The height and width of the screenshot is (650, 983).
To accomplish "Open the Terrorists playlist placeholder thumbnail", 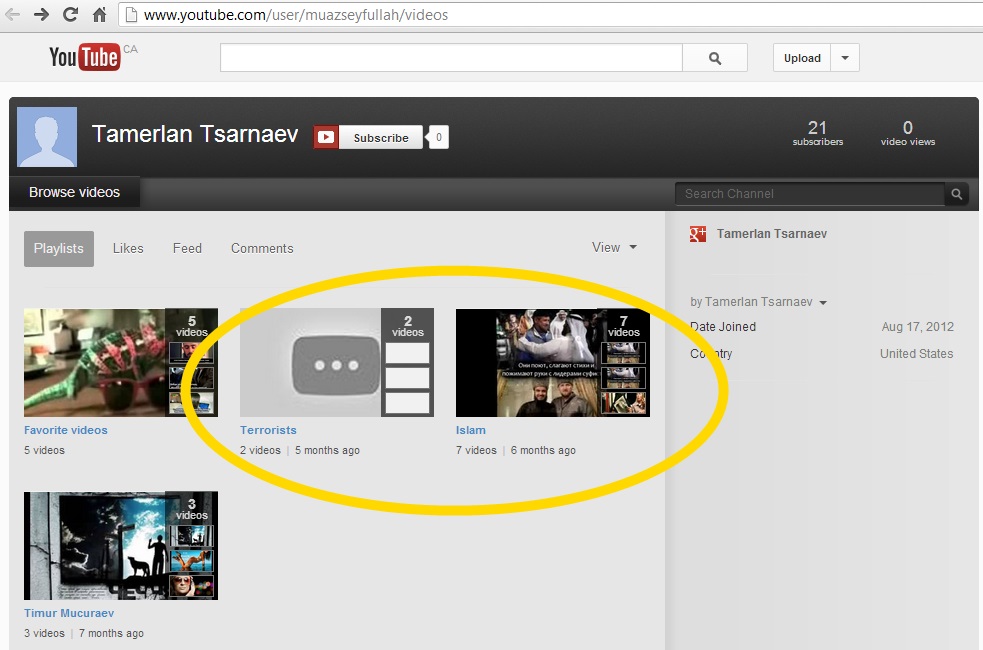I will click(x=337, y=362).
